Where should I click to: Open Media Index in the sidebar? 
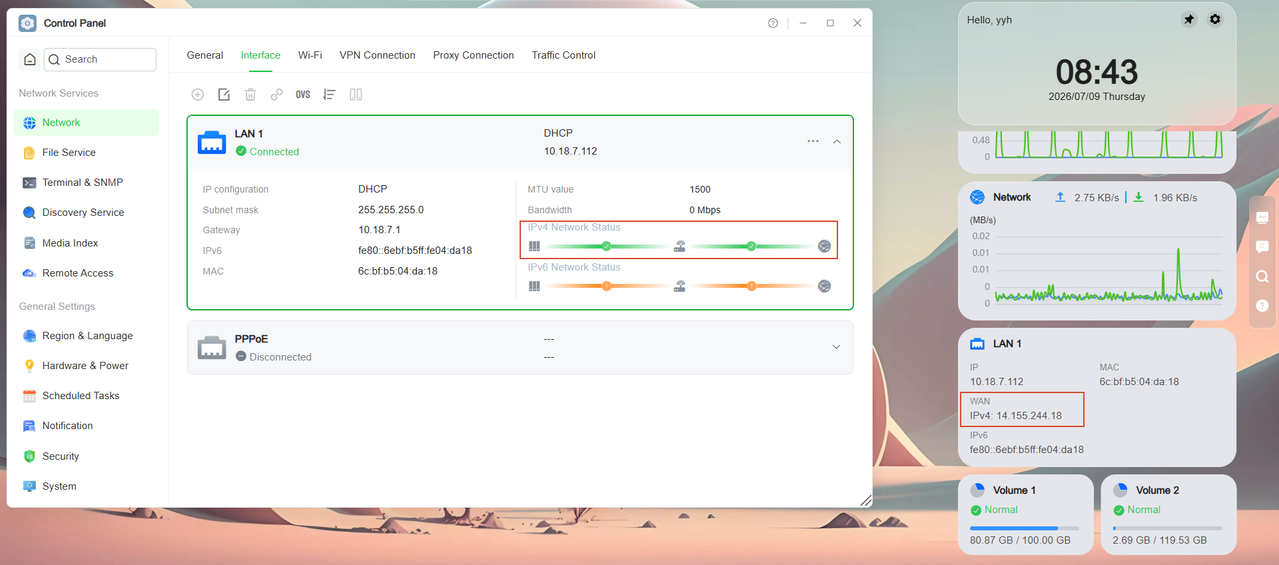point(86,243)
